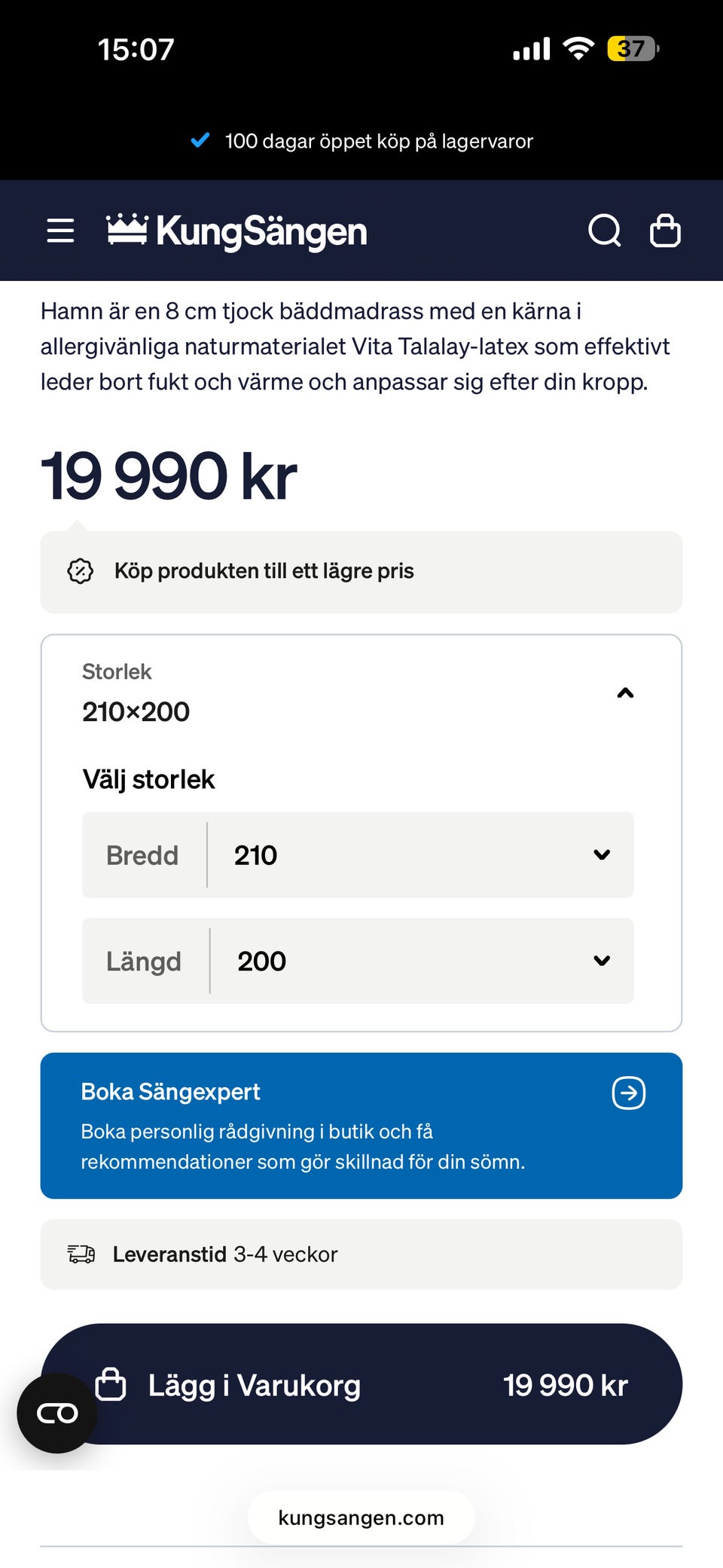Tap the clock time 15:07
The height and width of the screenshot is (1568, 723).
136,50
